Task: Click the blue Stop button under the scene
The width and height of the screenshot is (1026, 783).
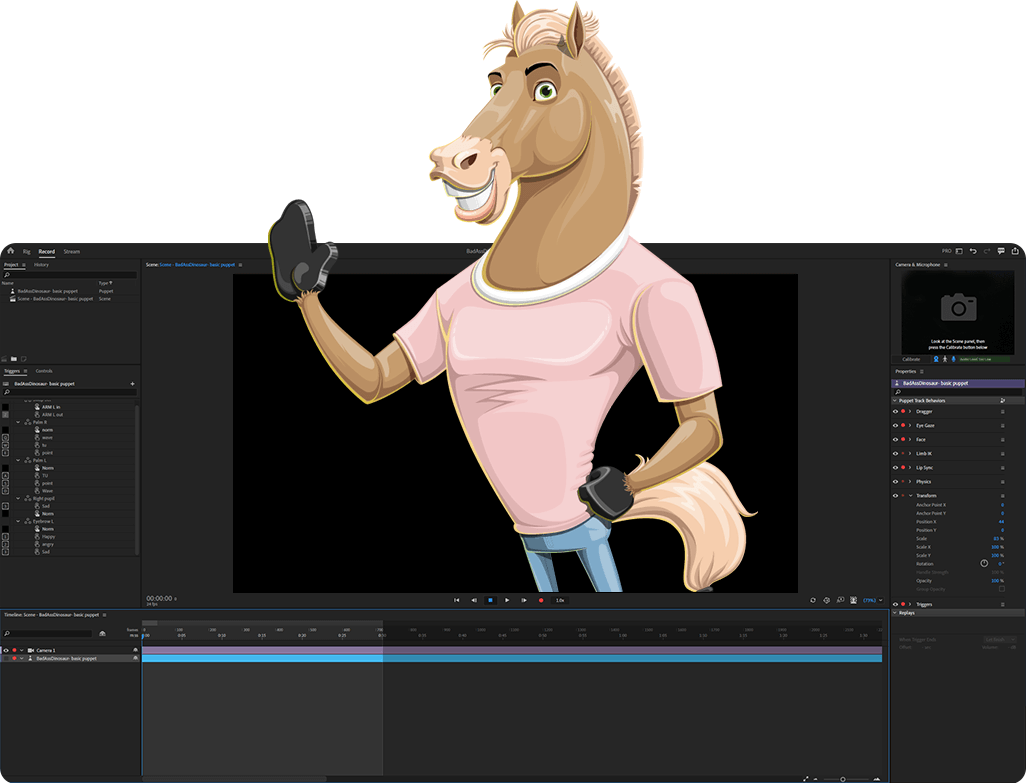Action: coord(490,600)
